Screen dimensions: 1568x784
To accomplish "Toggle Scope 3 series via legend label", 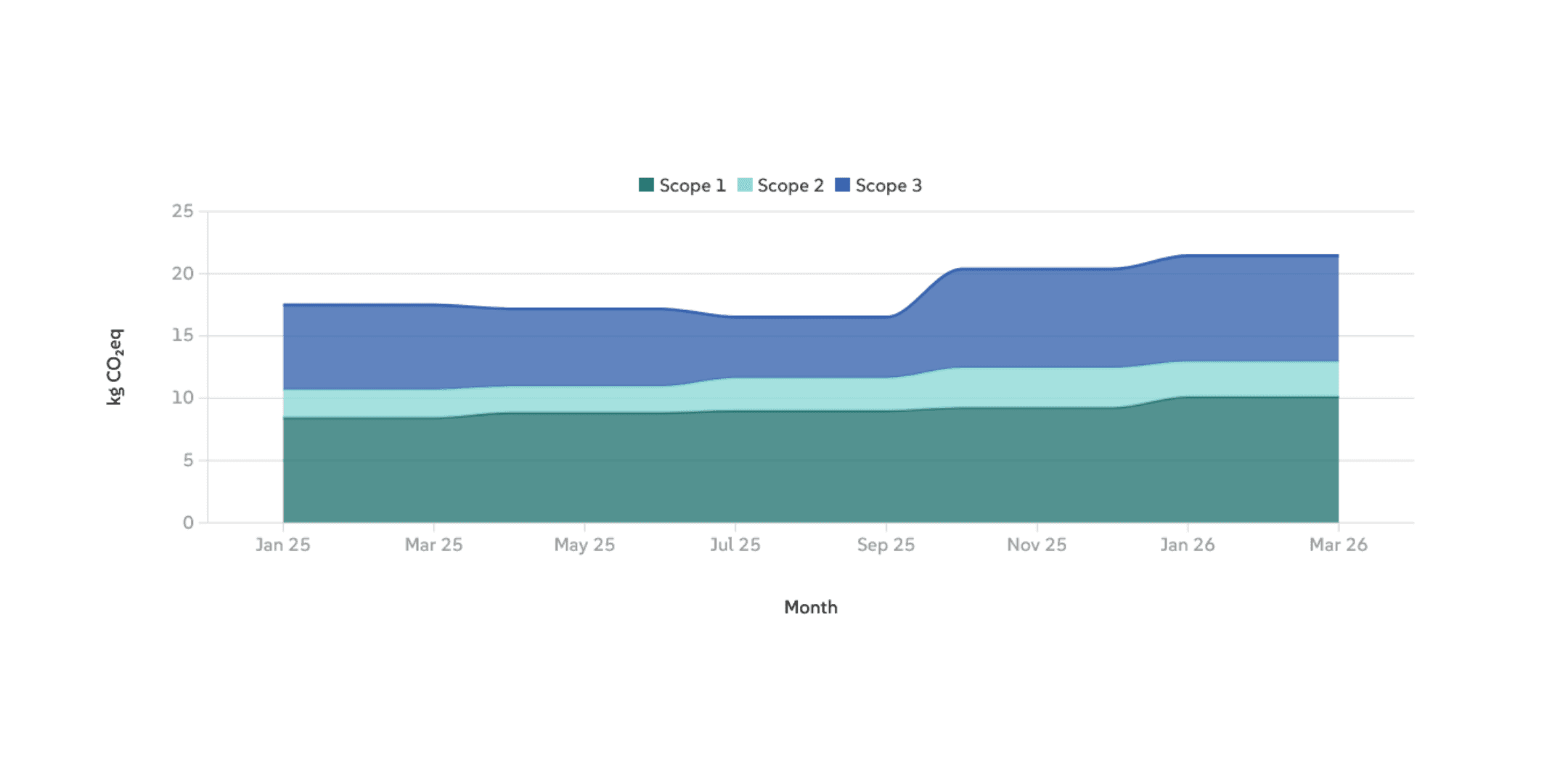I will tap(889, 186).
